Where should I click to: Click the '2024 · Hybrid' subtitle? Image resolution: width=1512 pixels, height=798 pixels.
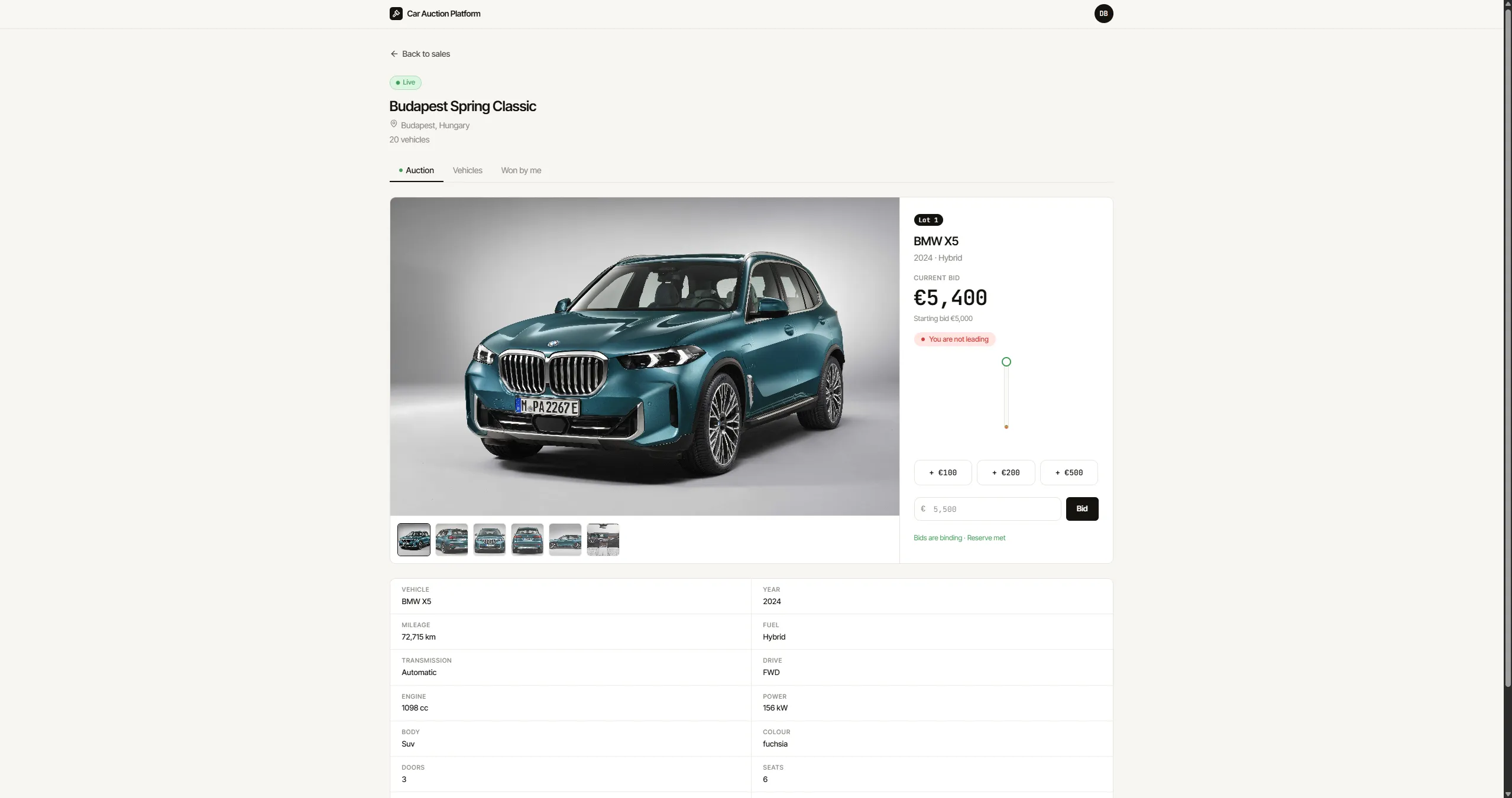[937, 258]
